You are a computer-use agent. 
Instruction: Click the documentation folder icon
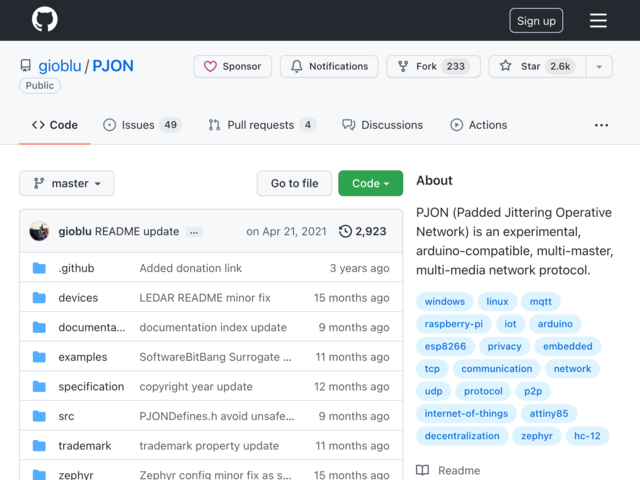click(39, 327)
